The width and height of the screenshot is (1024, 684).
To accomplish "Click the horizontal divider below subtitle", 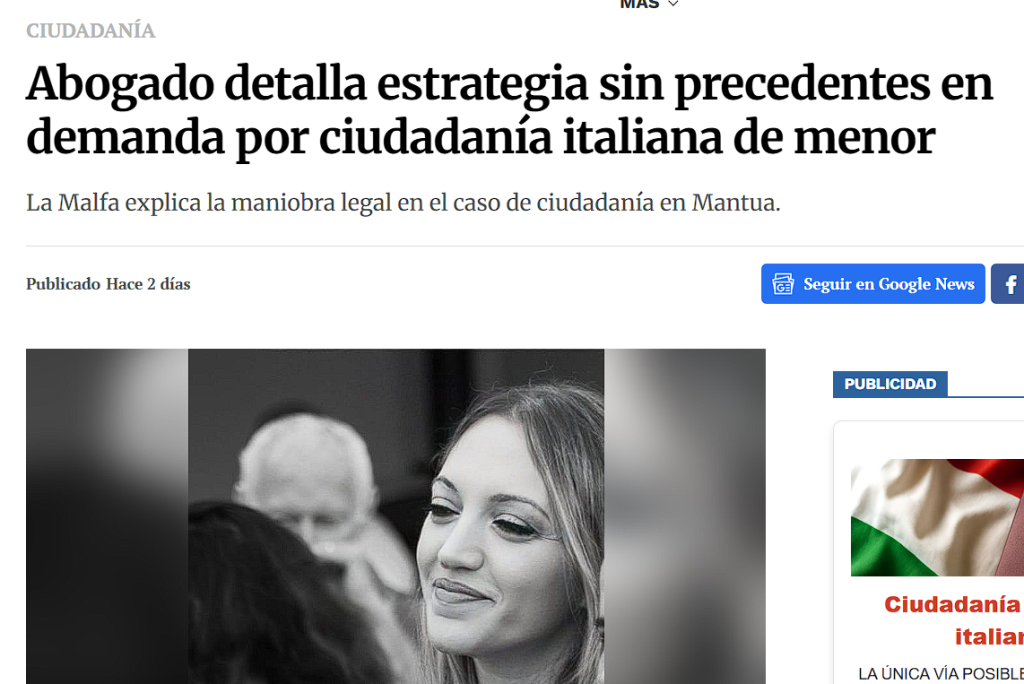I will [x=525, y=246].
